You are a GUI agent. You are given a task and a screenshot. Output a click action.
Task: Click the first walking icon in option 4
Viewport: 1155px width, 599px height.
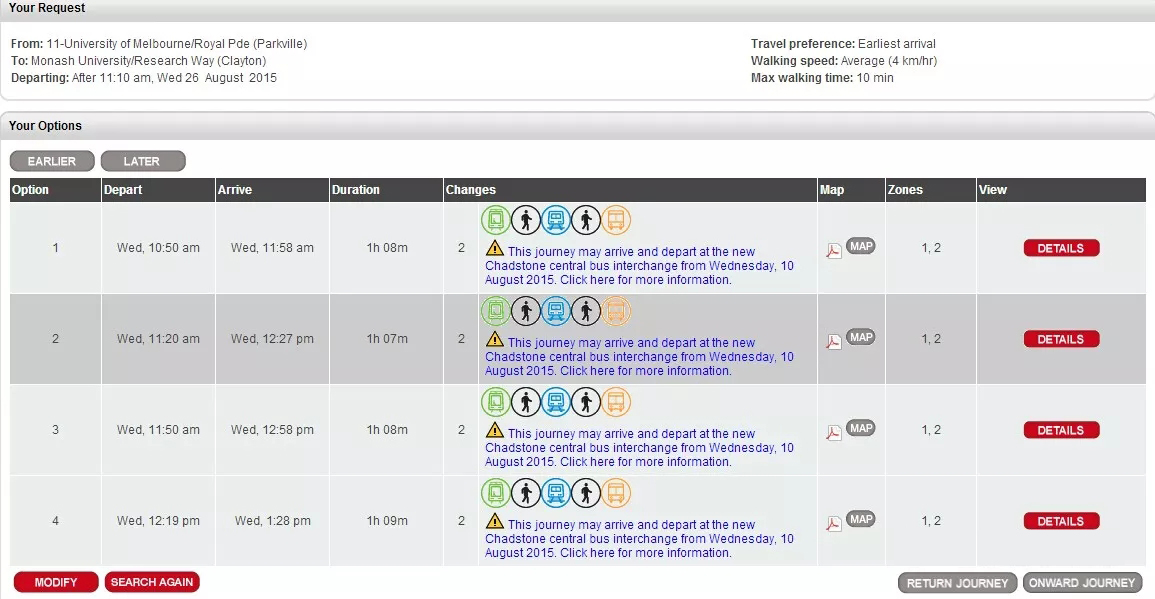(526, 493)
